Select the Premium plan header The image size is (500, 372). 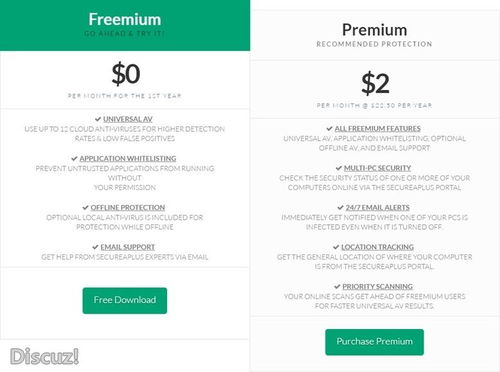375,35
